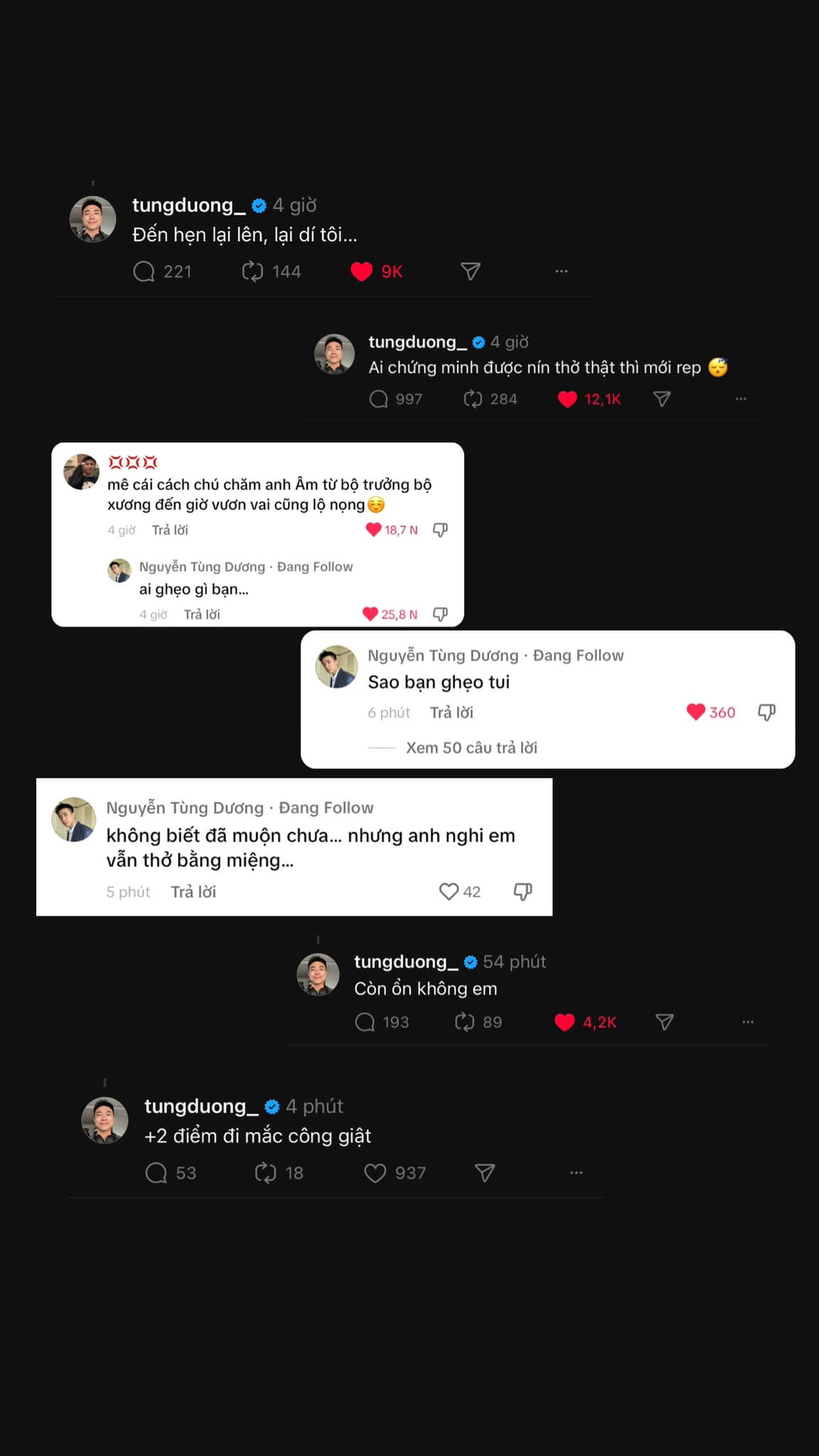Share the "+2 điểm đi mắc công giật" post

pos(485,1173)
